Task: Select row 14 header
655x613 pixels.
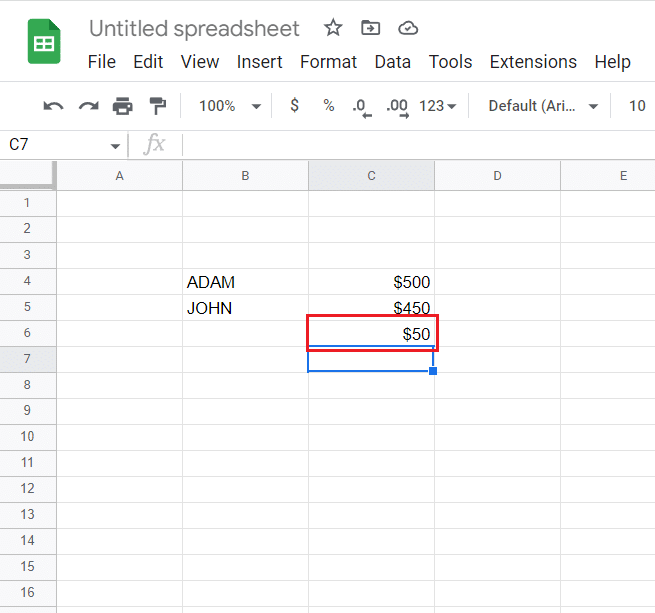Action: [28, 541]
